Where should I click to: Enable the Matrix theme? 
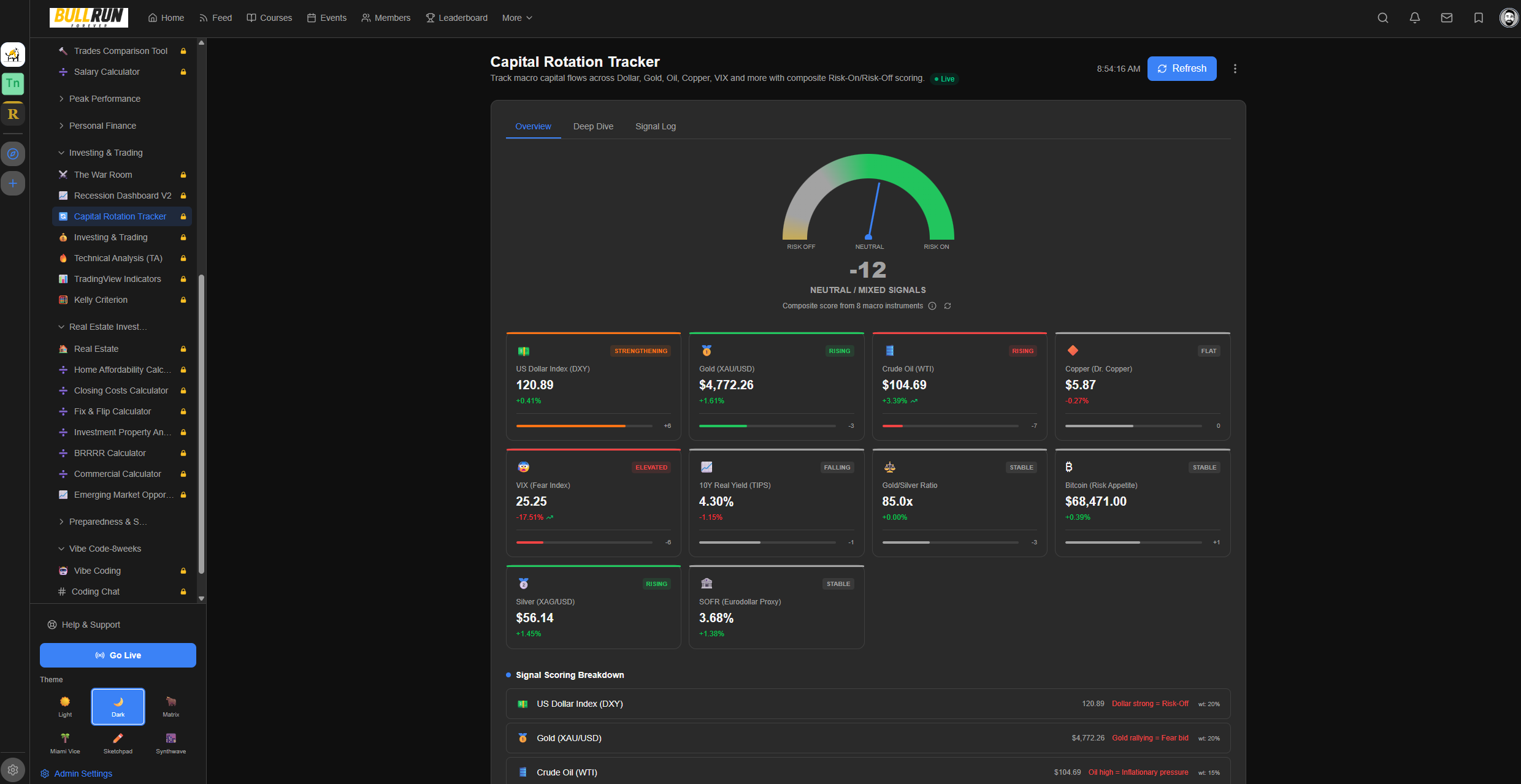170,706
